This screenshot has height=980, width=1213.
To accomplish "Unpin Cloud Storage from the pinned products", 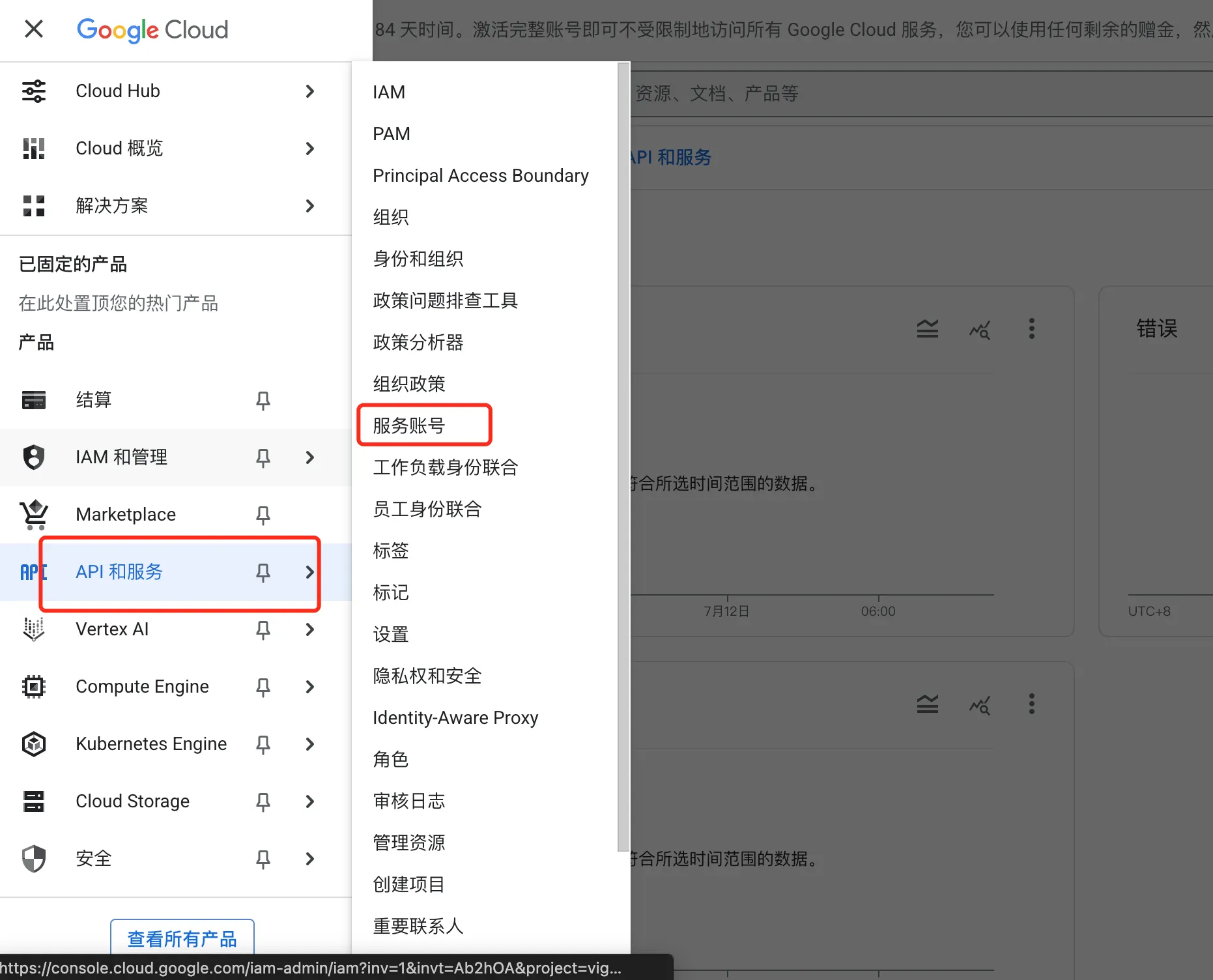I will 263,801.
